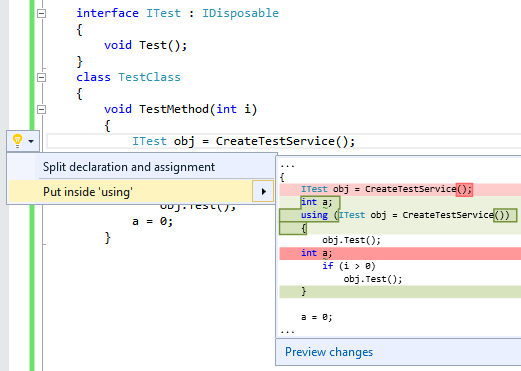Click removed 'int a;' red preview line

[x=400, y=253]
